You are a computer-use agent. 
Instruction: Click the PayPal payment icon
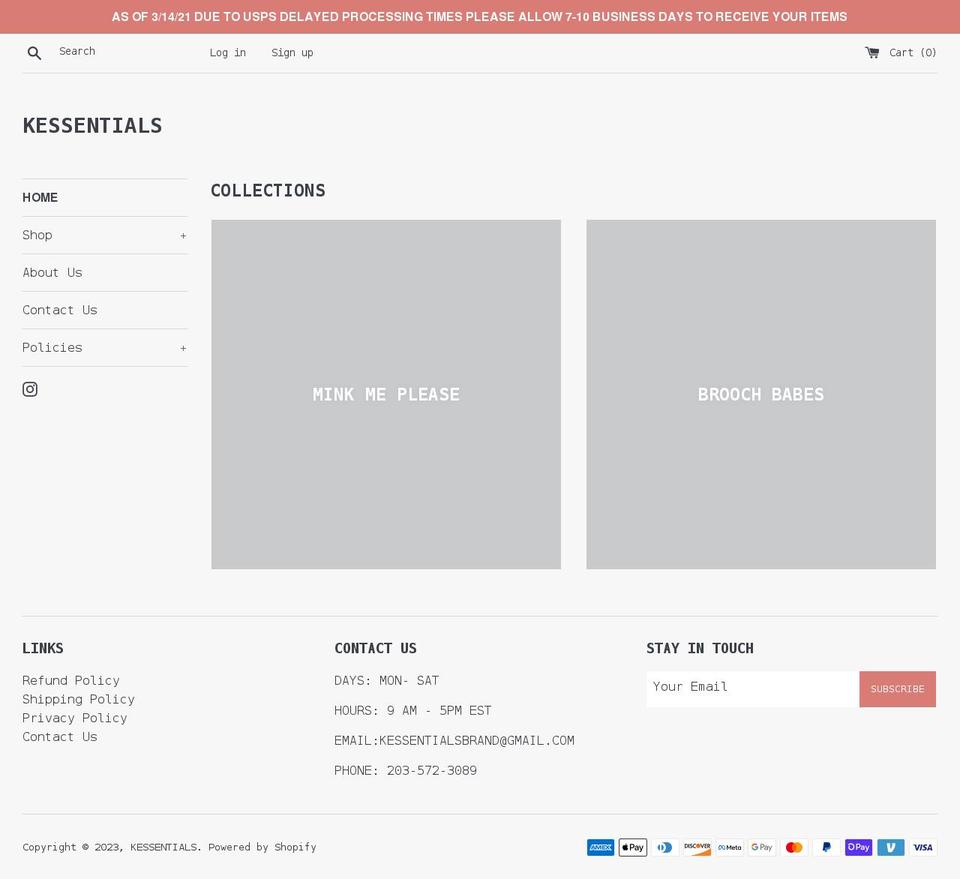point(827,847)
